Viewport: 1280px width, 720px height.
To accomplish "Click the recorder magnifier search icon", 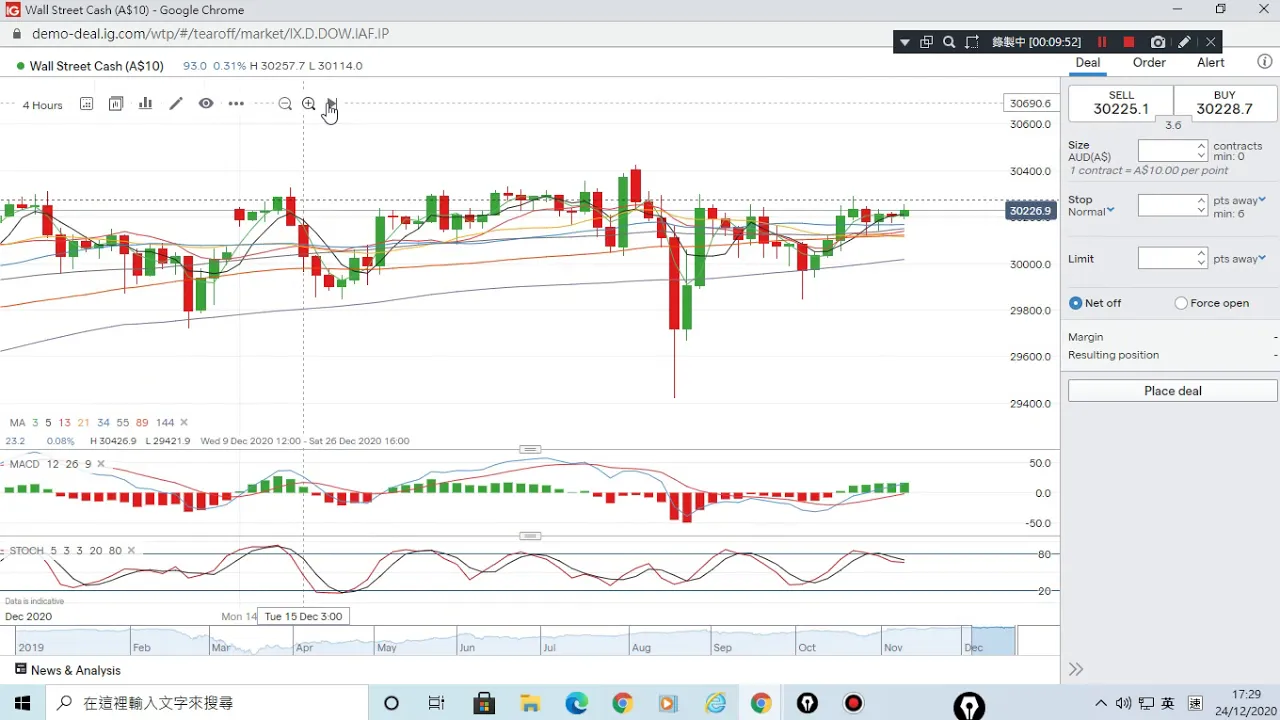I will point(949,42).
